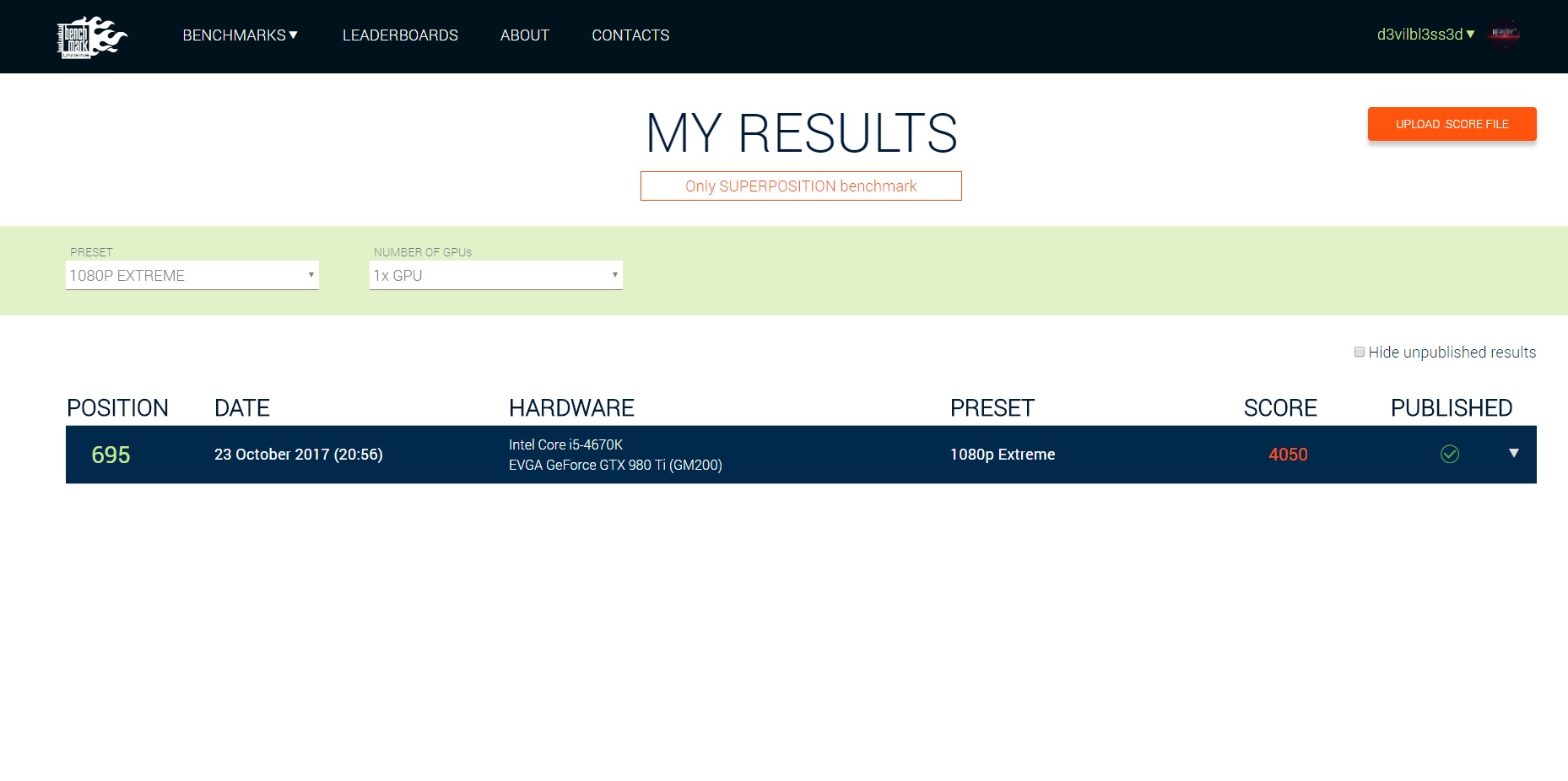This screenshot has width=1568, height=781.
Task: Open the ABOUT page
Action: pos(525,35)
